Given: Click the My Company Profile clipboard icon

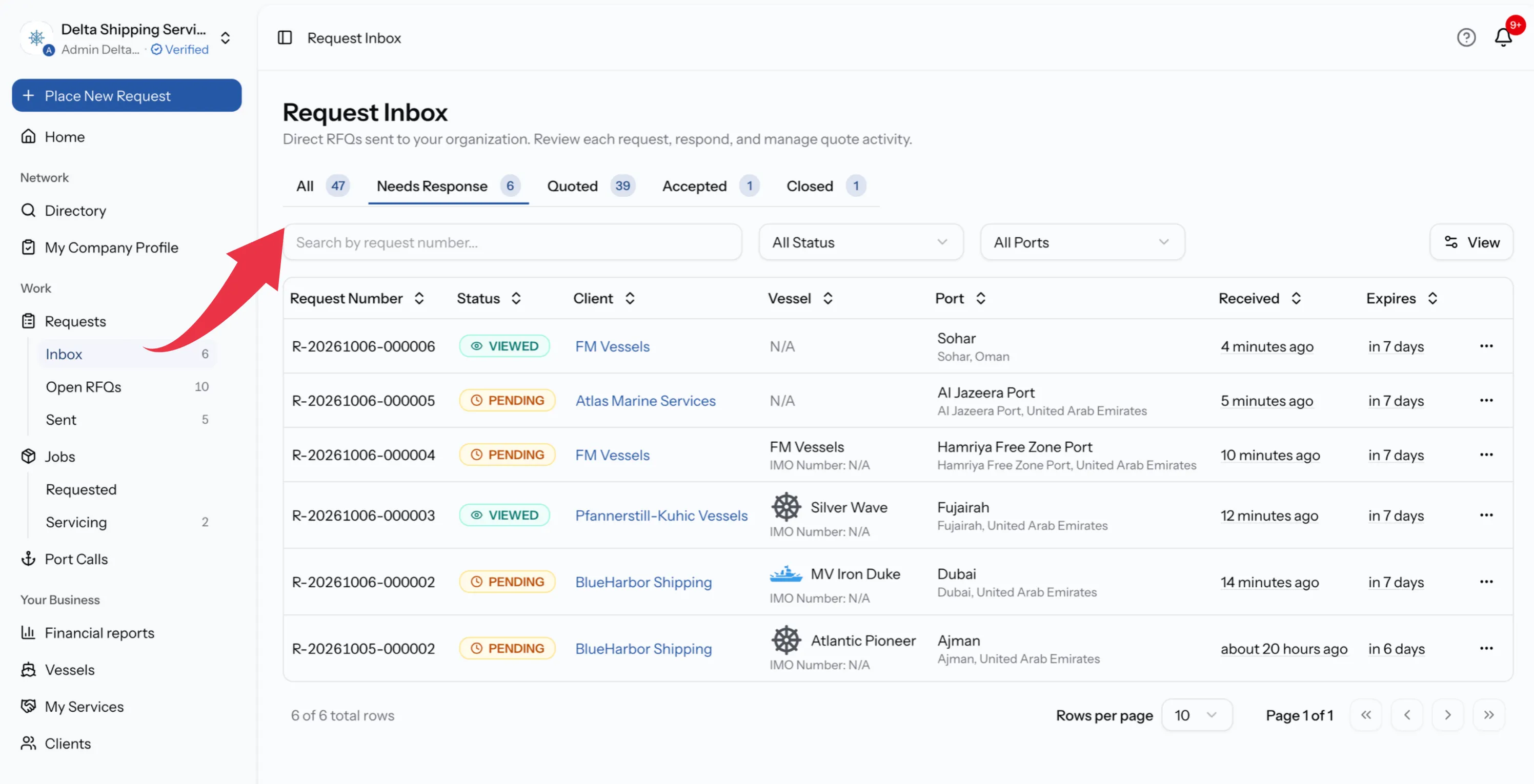Looking at the screenshot, I should (28, 247).
